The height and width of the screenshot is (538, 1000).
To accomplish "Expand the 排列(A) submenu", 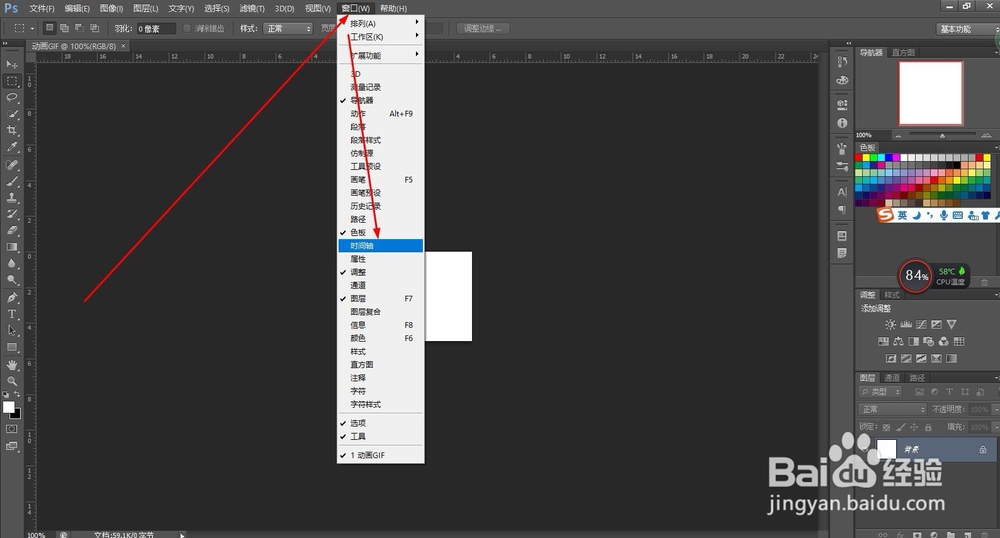I will [x=381, y=24].
